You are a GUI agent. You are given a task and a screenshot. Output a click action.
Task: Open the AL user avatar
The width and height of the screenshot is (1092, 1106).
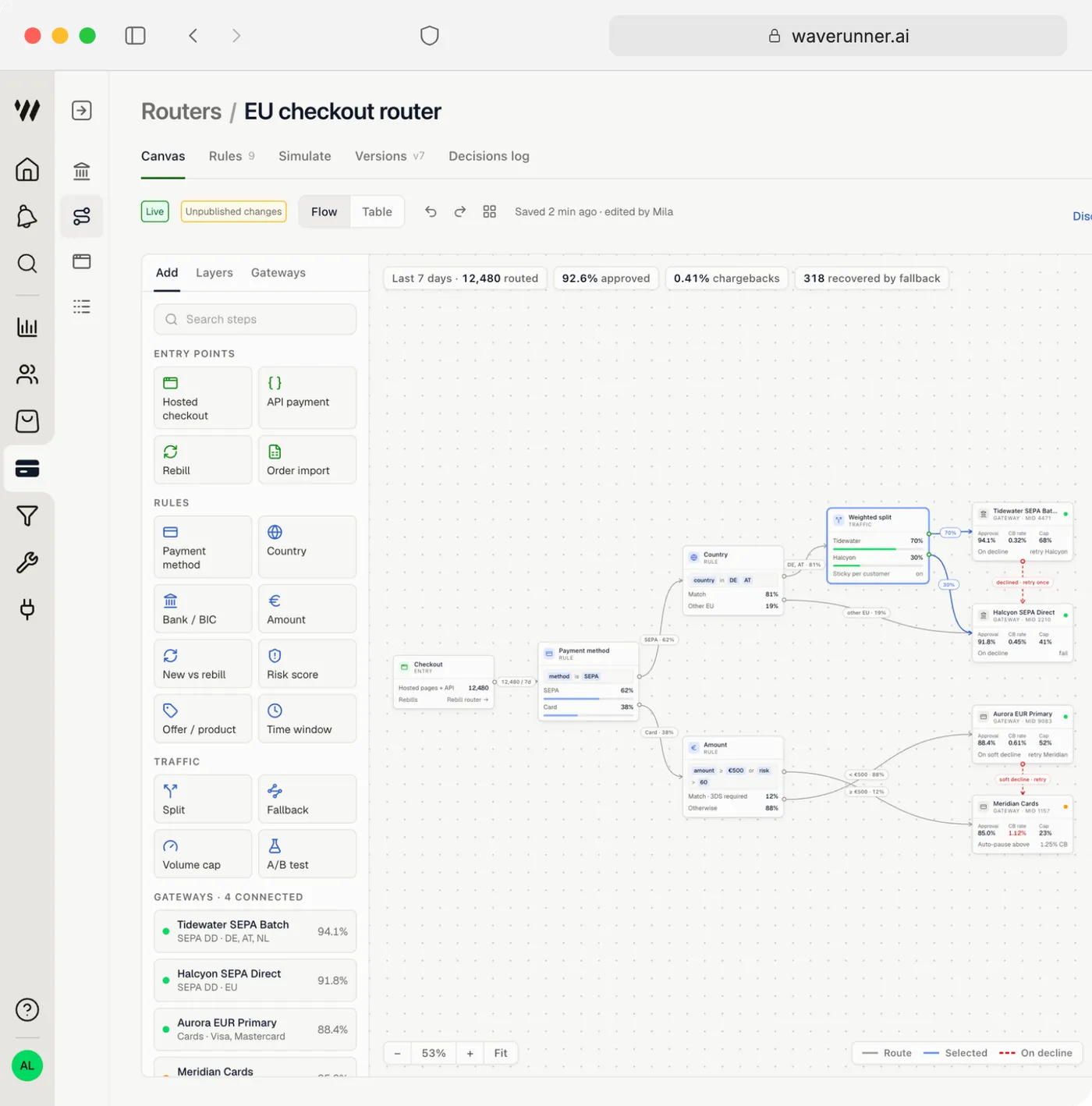click(27, 1065)
